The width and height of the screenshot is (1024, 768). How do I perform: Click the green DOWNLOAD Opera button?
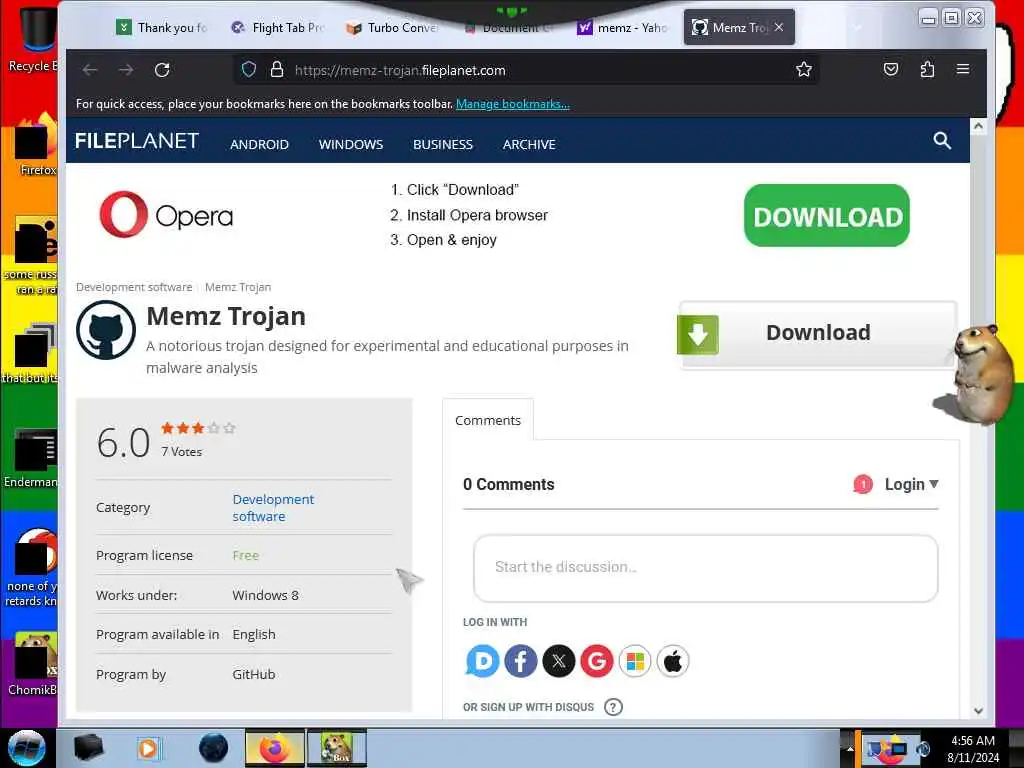(x=827, y=216)
